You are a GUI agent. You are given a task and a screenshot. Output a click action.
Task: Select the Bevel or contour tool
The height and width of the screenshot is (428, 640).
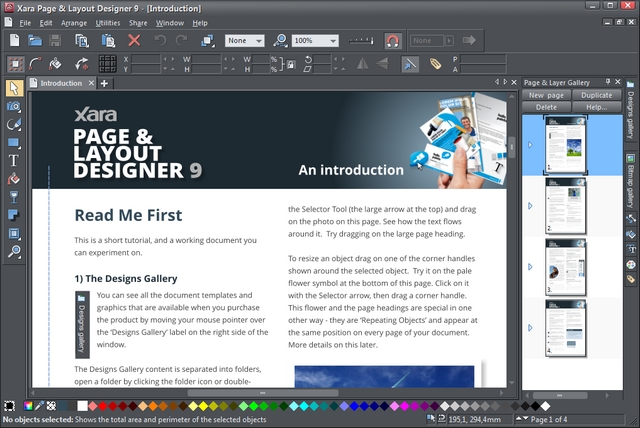pos(13,233)
